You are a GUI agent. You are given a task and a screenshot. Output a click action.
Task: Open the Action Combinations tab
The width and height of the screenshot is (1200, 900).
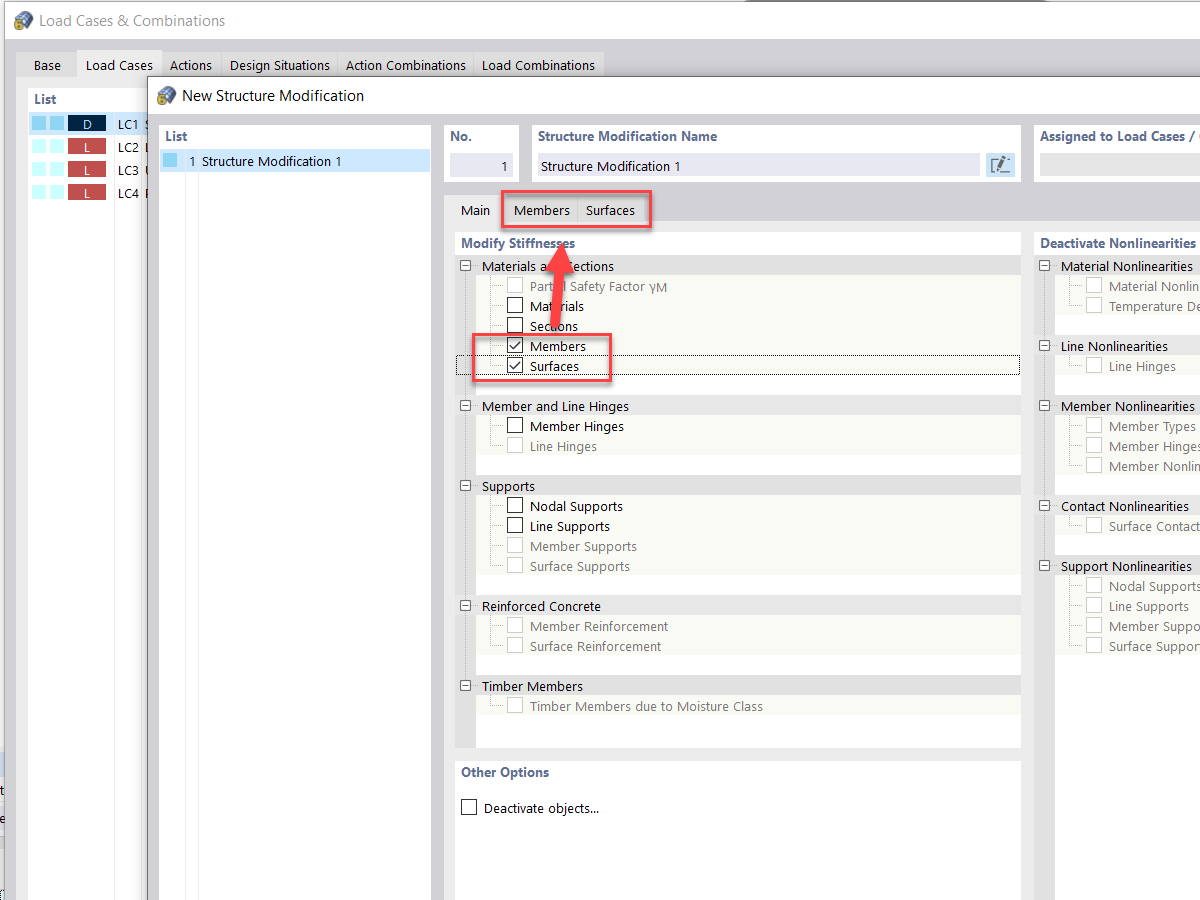point(406,65)
